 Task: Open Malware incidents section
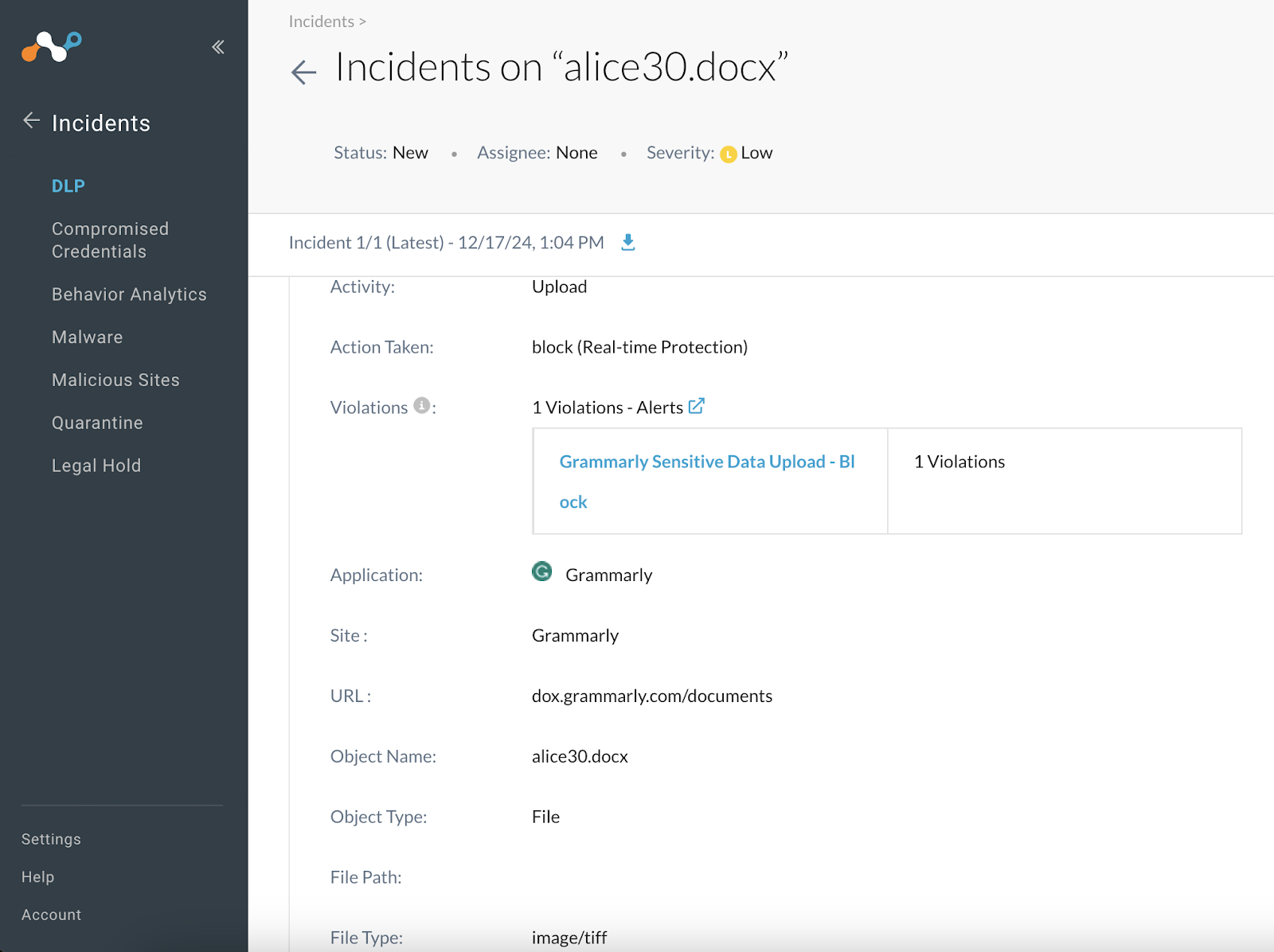click(88, 337)
